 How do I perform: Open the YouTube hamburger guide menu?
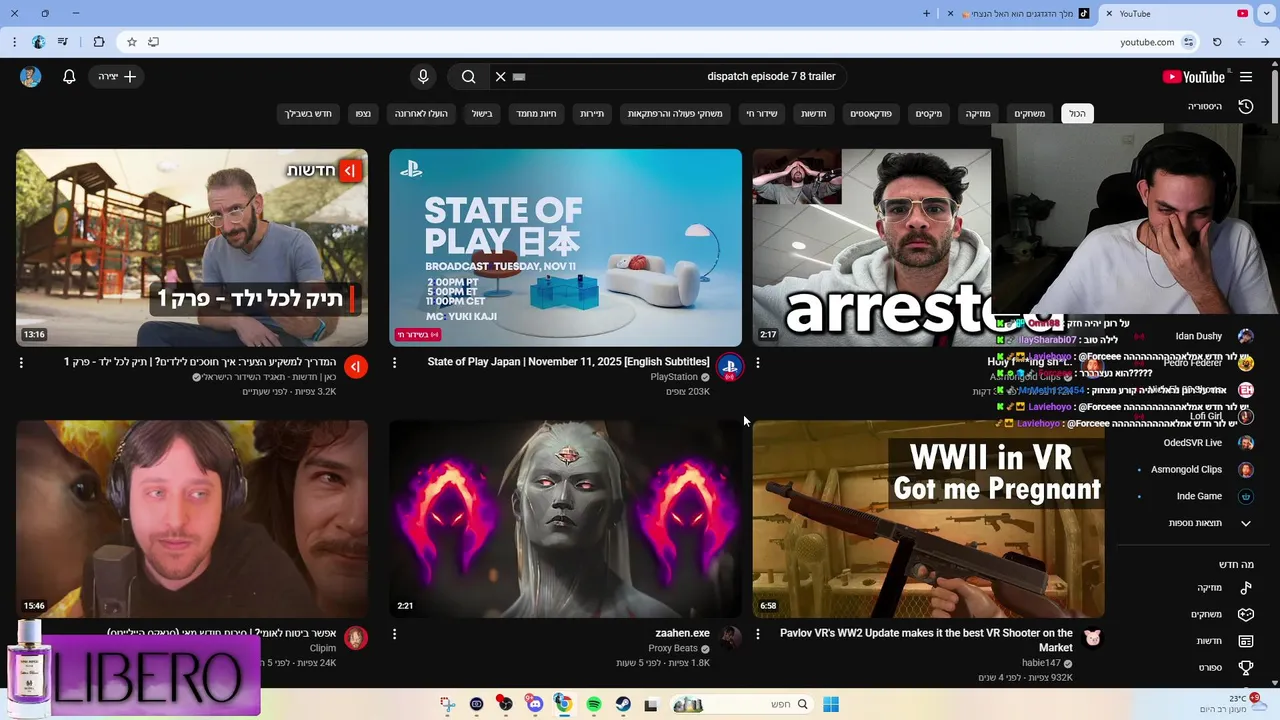(1246, 77)
